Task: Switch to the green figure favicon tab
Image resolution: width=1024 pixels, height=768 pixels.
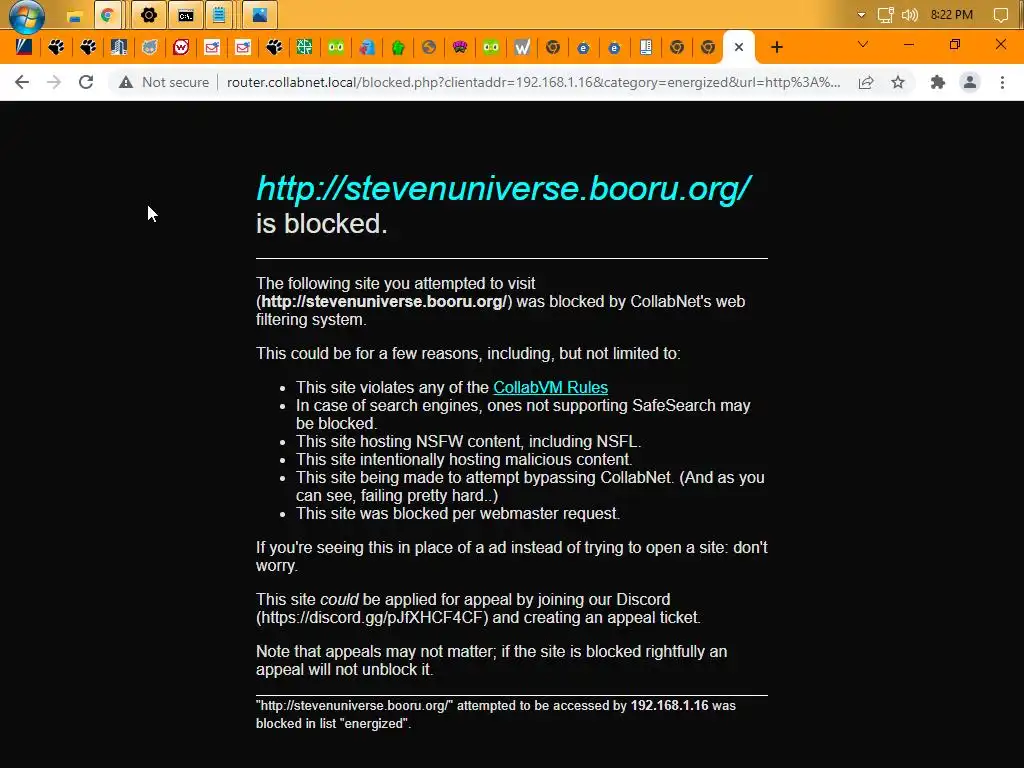Action: (x=398, y=47)
